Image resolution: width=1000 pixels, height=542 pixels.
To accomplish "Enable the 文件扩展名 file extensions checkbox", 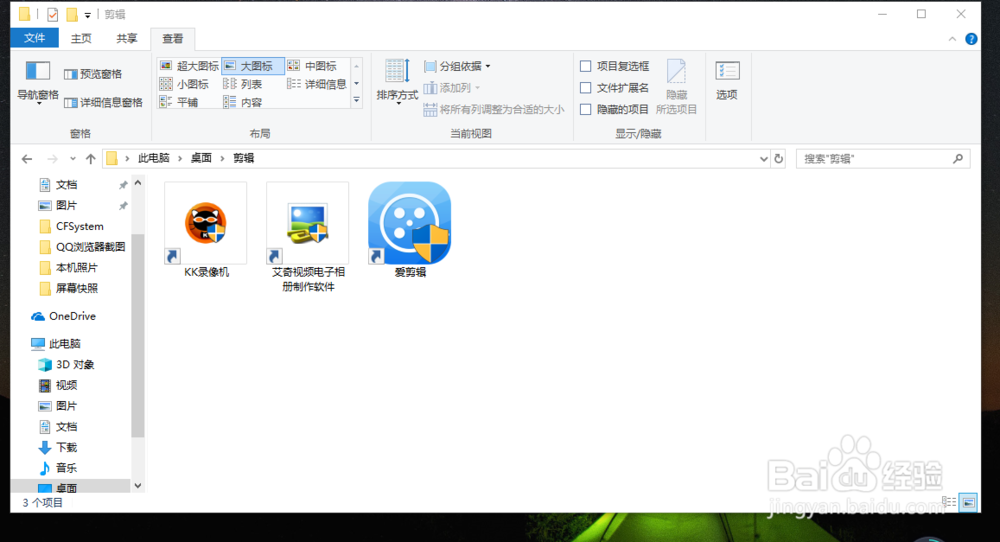I will 585,88.
